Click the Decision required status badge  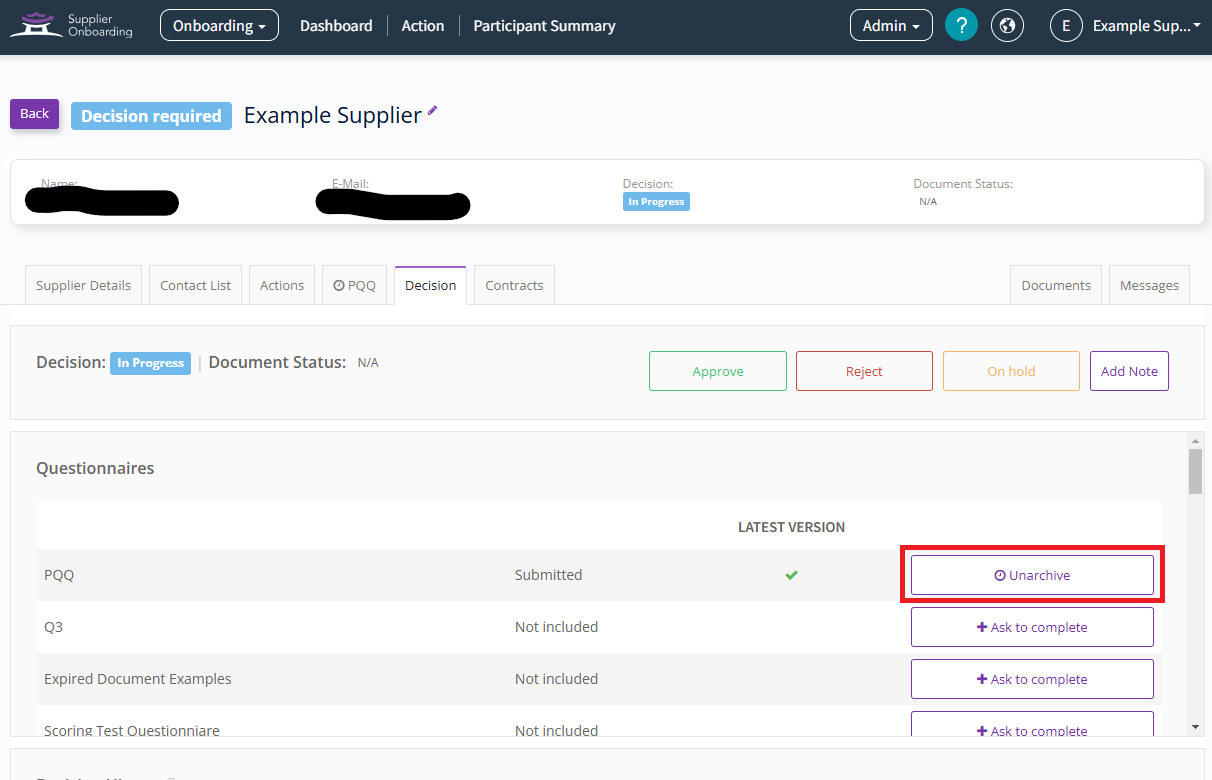coord(151,116)
